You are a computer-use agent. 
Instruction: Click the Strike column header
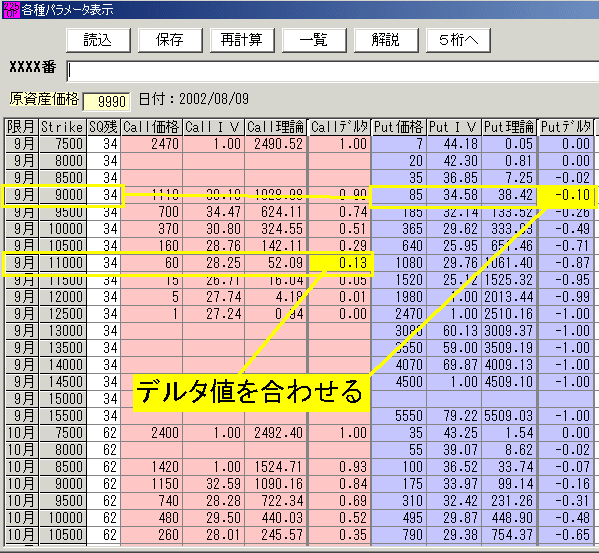[62, 127]
